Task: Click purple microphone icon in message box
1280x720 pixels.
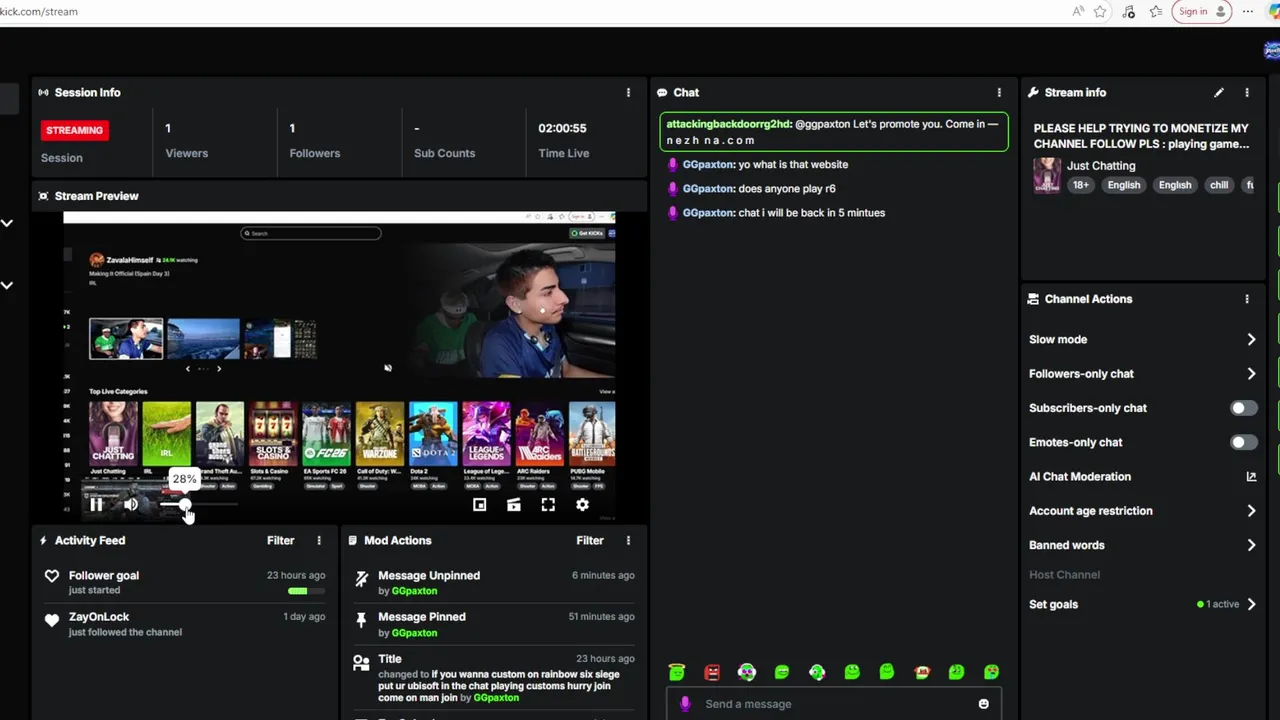Action: [685, 704]
